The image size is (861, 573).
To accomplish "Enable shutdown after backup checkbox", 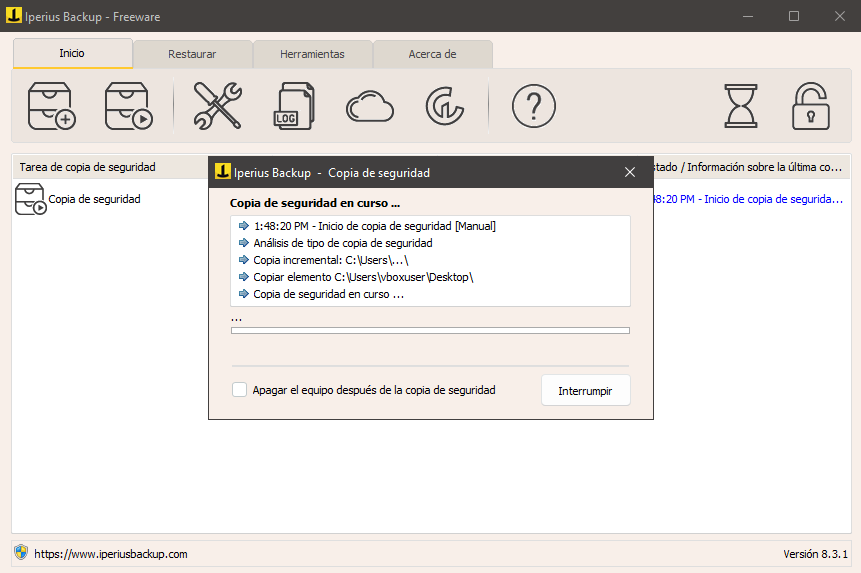I will click(x=240, y=390).
